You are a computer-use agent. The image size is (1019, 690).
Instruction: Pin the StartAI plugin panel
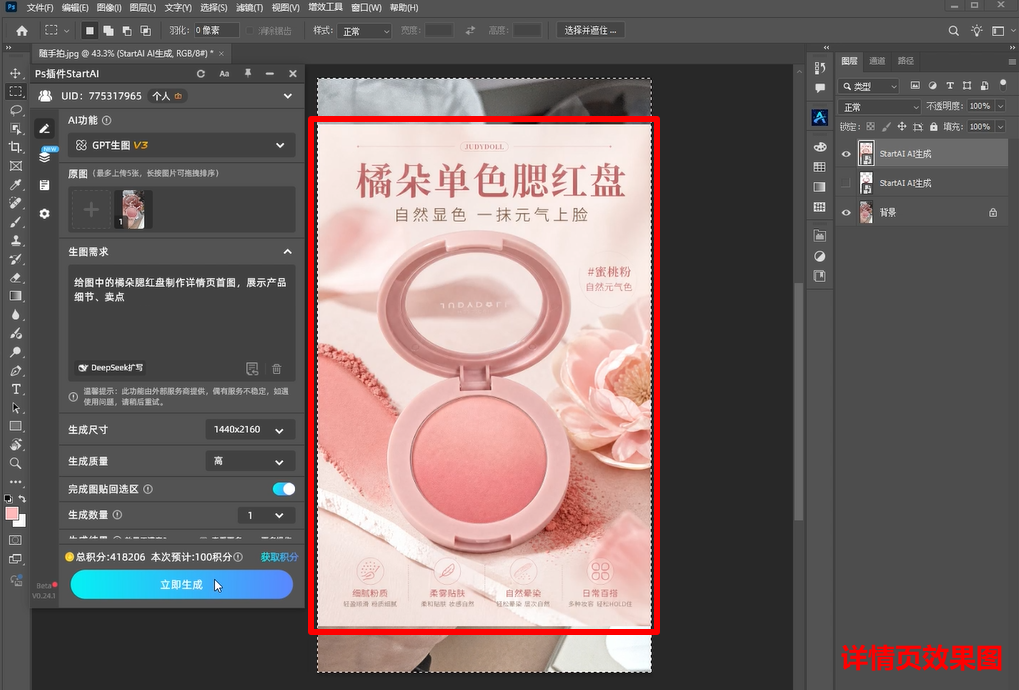(248, 74)
